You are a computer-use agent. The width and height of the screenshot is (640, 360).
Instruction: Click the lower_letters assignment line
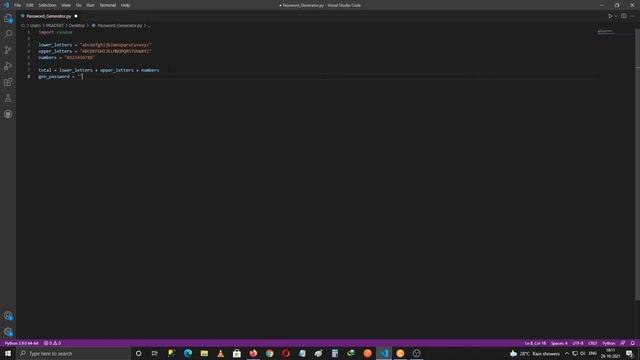[x=95, y=45]
